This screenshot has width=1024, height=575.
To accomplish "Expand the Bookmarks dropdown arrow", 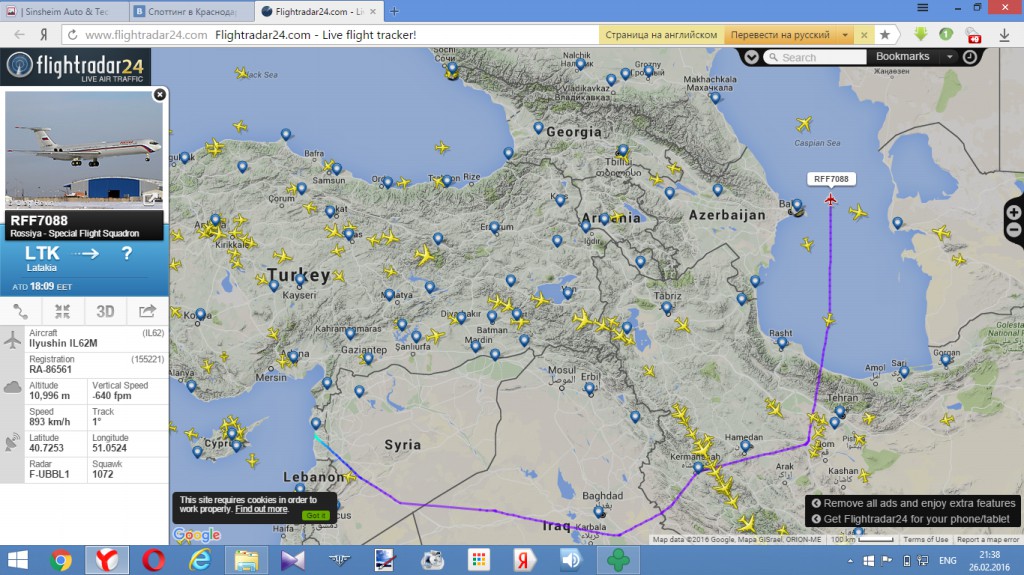I will pyautogui.click(x=950, y=58).
